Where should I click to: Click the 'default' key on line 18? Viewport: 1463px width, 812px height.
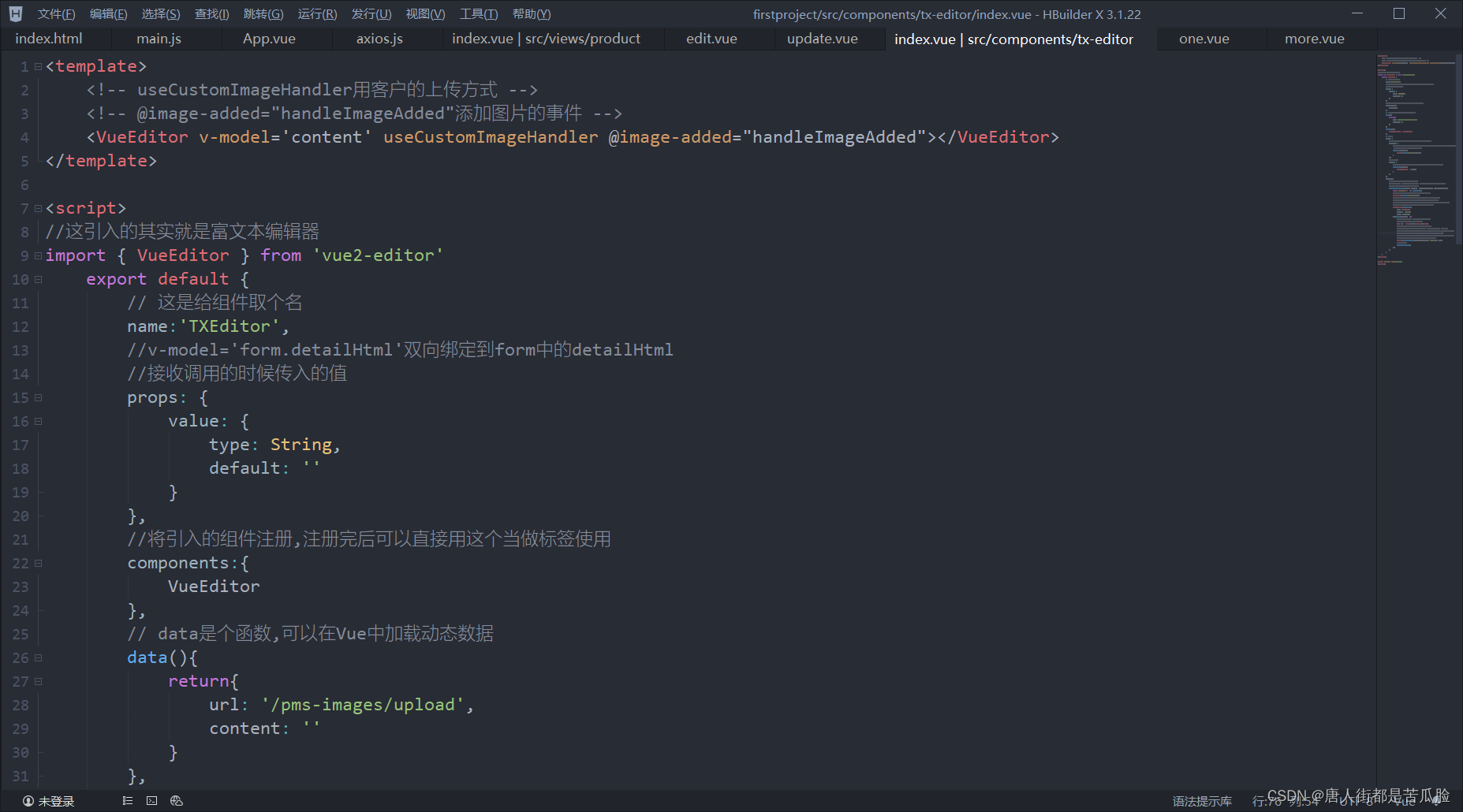(x=244, y=468)
